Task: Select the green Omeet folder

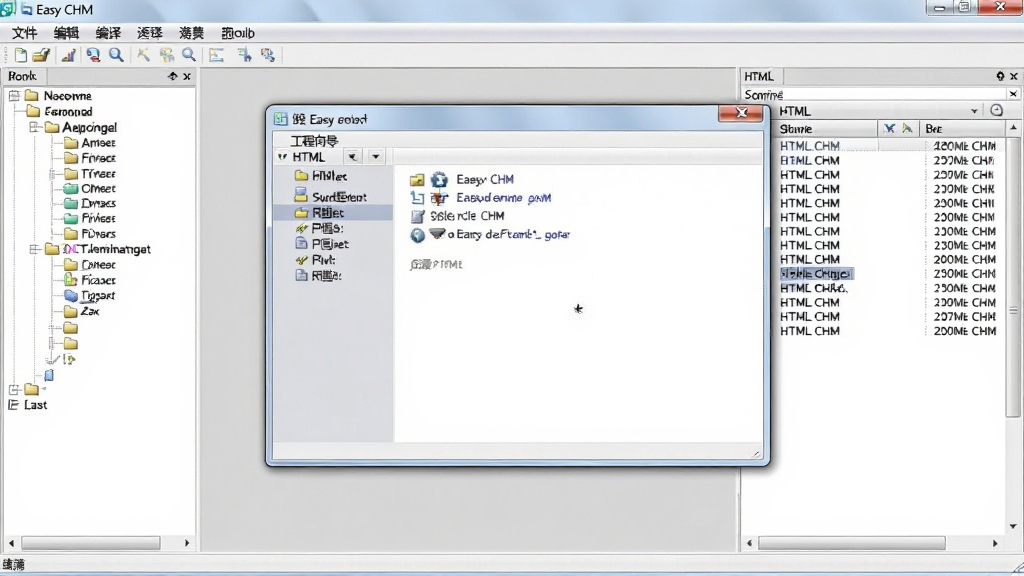Action: tap(89, 189)
